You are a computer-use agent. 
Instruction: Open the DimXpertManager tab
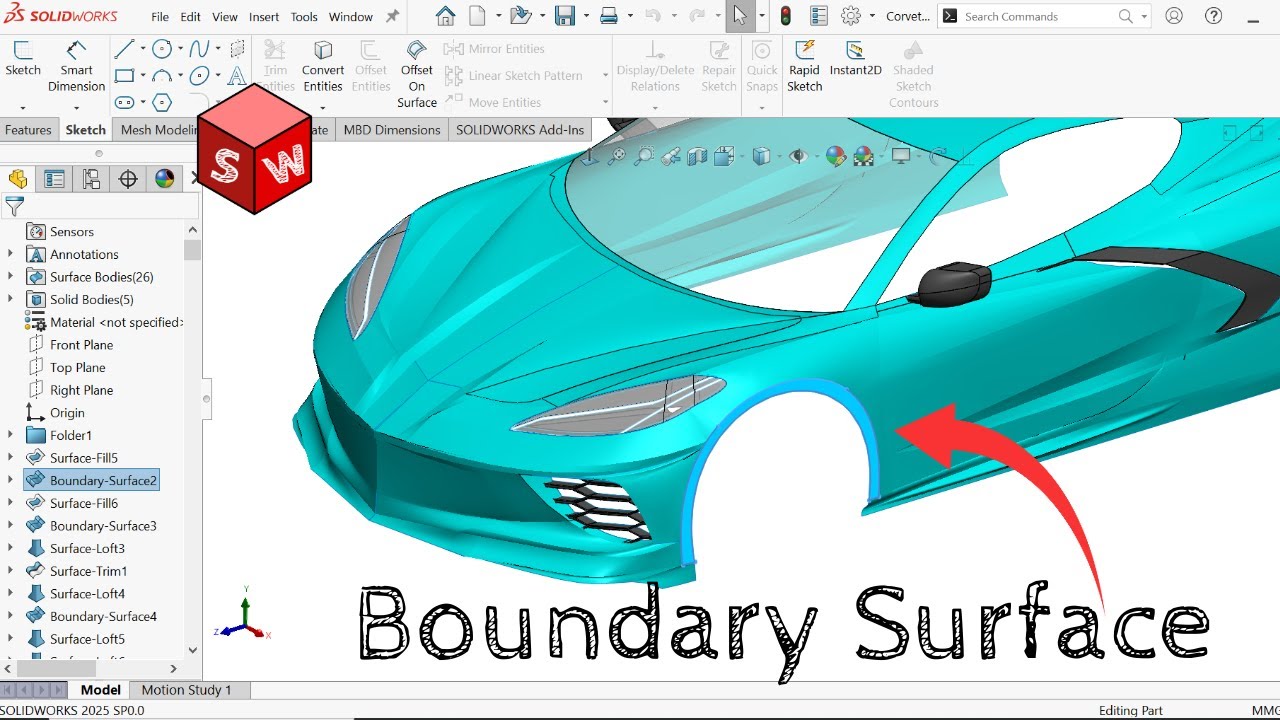[128, 179]
